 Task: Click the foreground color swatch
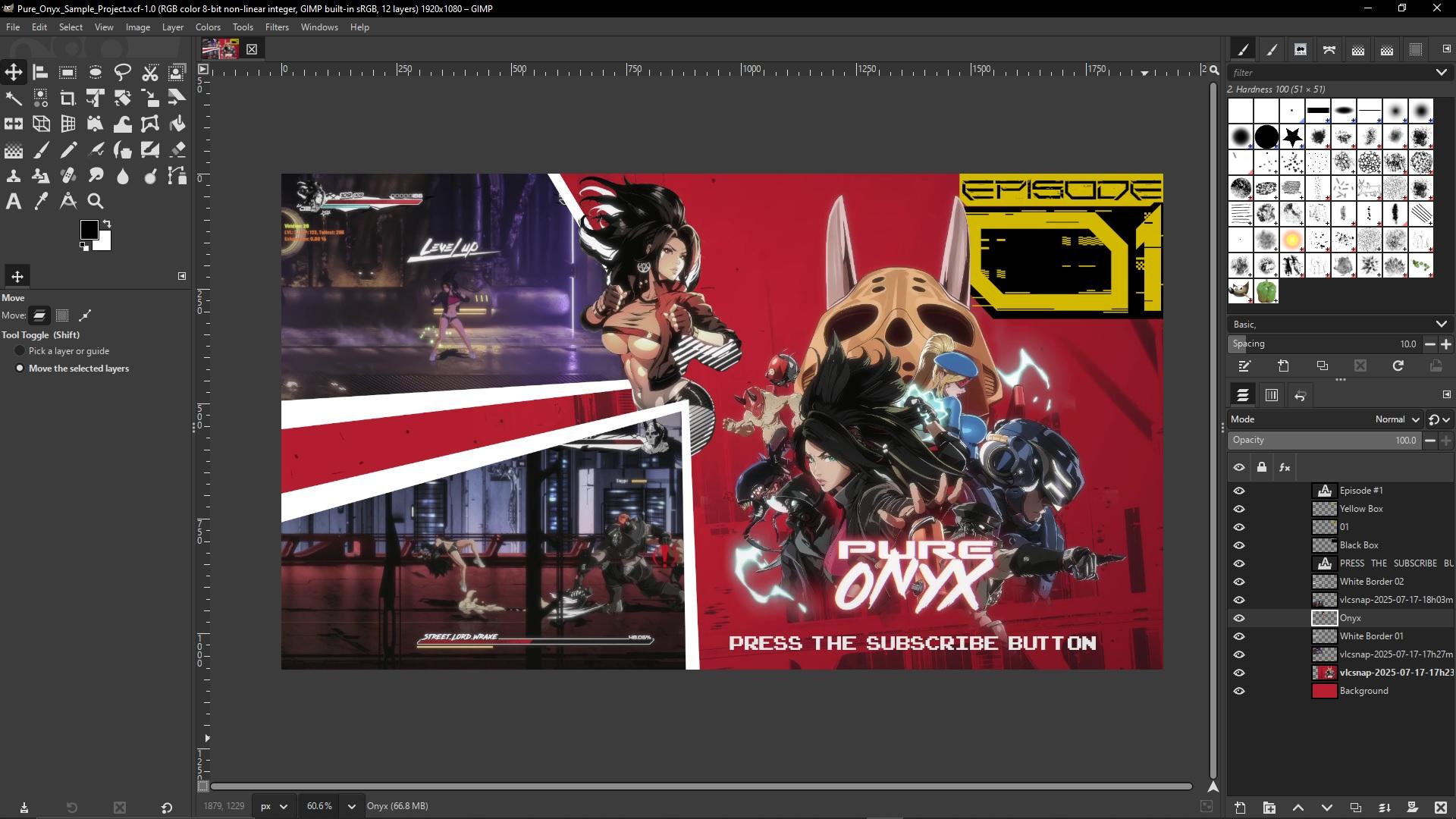tap(89, 229)
